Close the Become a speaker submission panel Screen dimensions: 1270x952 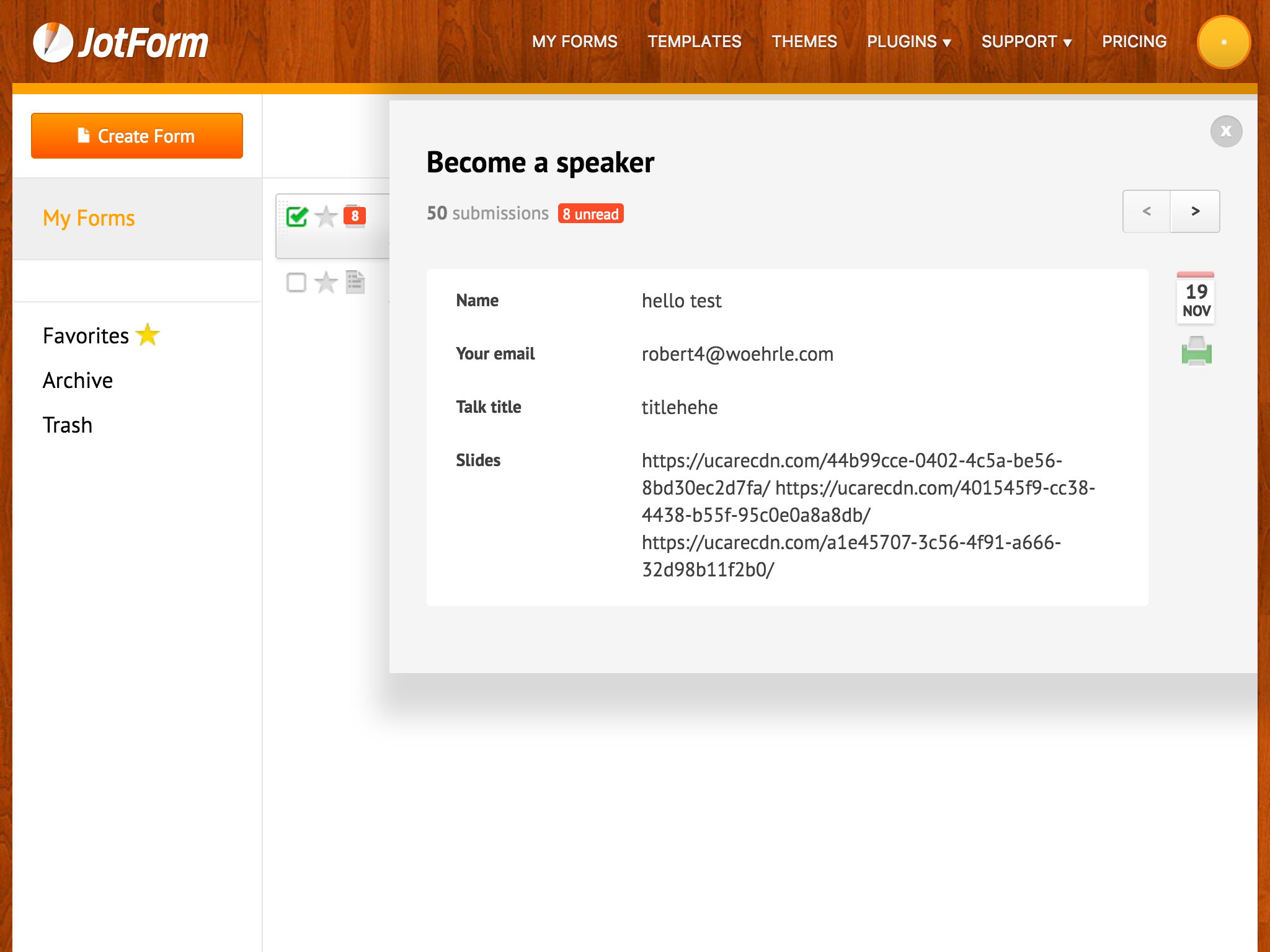pyautogui.click(x=1226, y=131)
